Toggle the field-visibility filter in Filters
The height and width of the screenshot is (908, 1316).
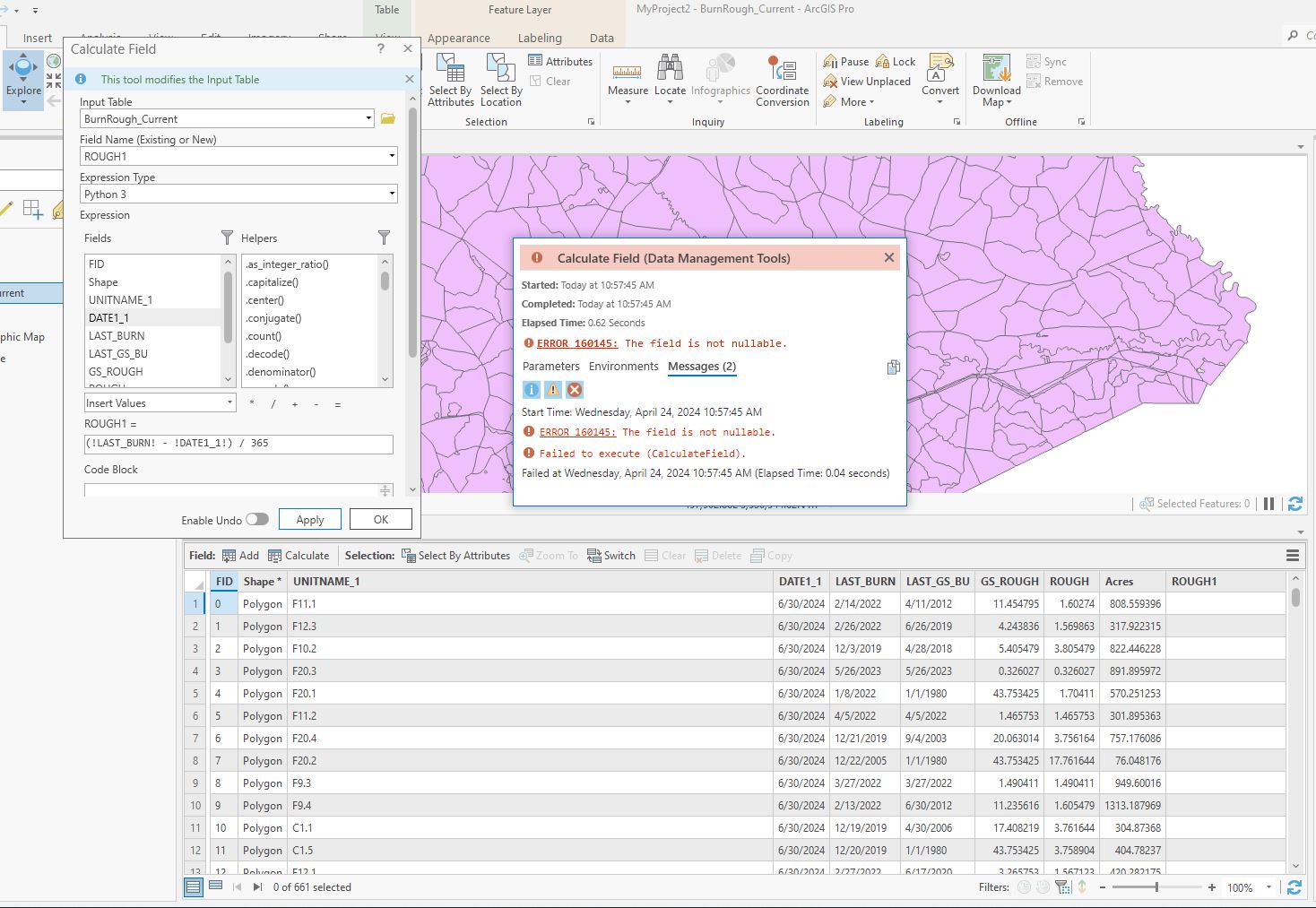[x=1062, y=887]
